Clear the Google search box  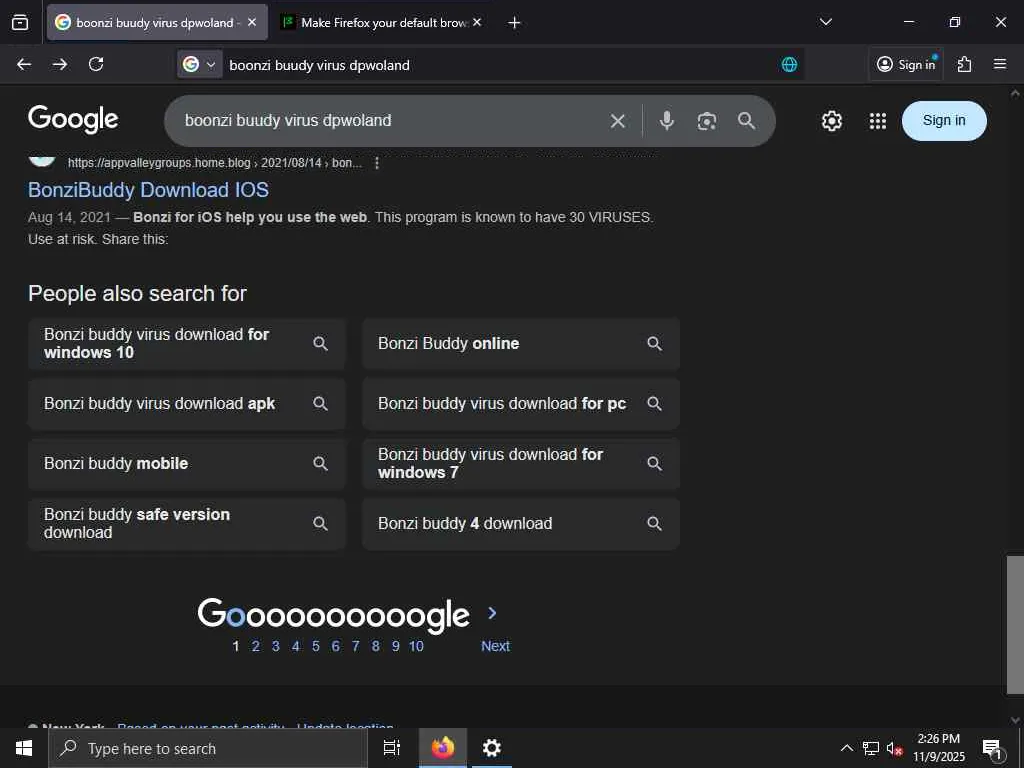(617, 121)
